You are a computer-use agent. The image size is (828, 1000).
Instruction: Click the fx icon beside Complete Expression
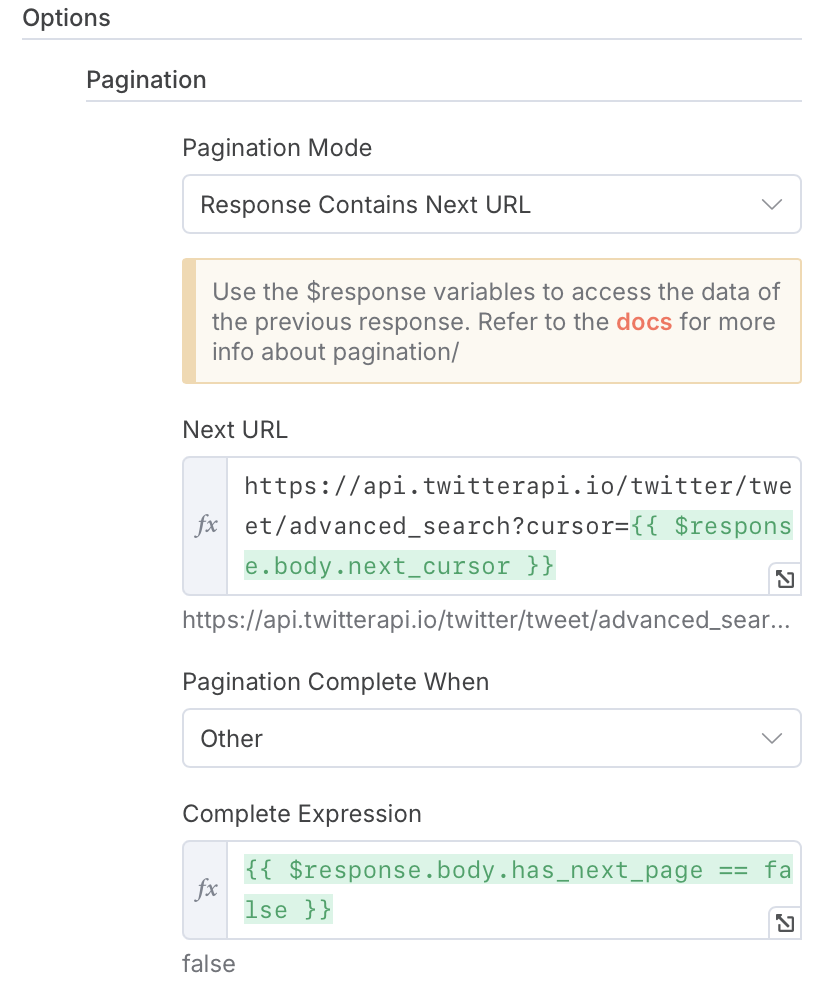(x=206, y=890)
